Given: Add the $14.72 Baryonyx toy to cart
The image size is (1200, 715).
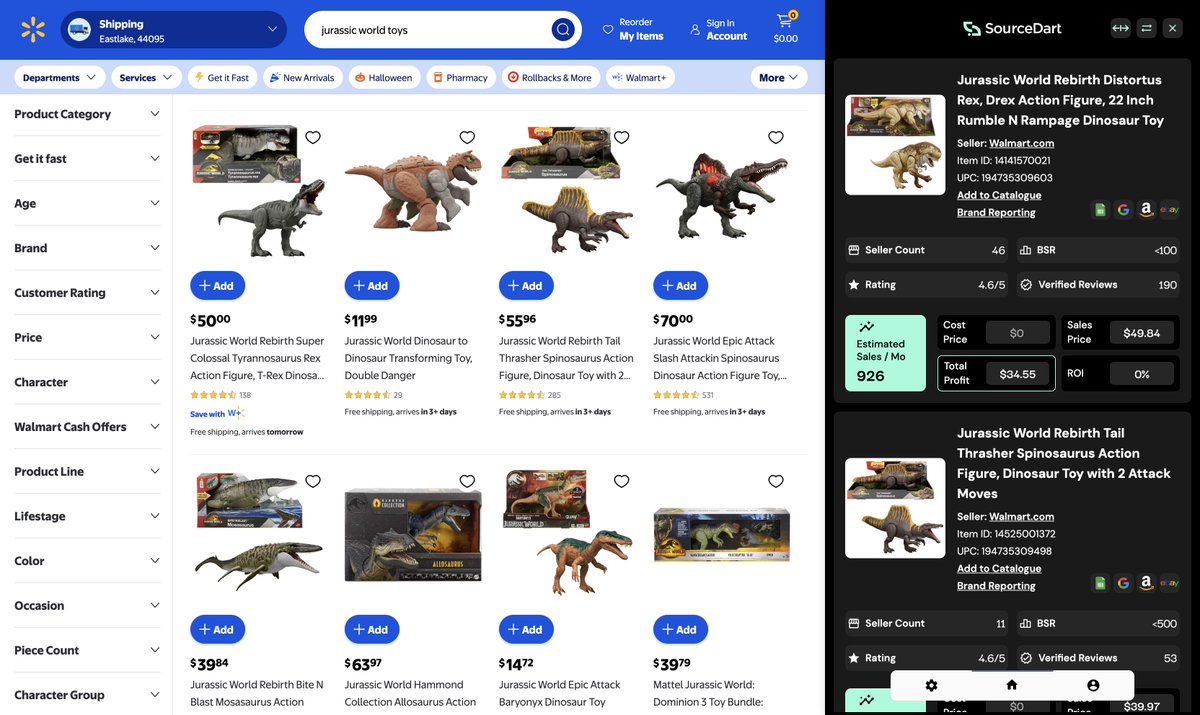Looking at the screenshot, I should click(x=526, y=629).
